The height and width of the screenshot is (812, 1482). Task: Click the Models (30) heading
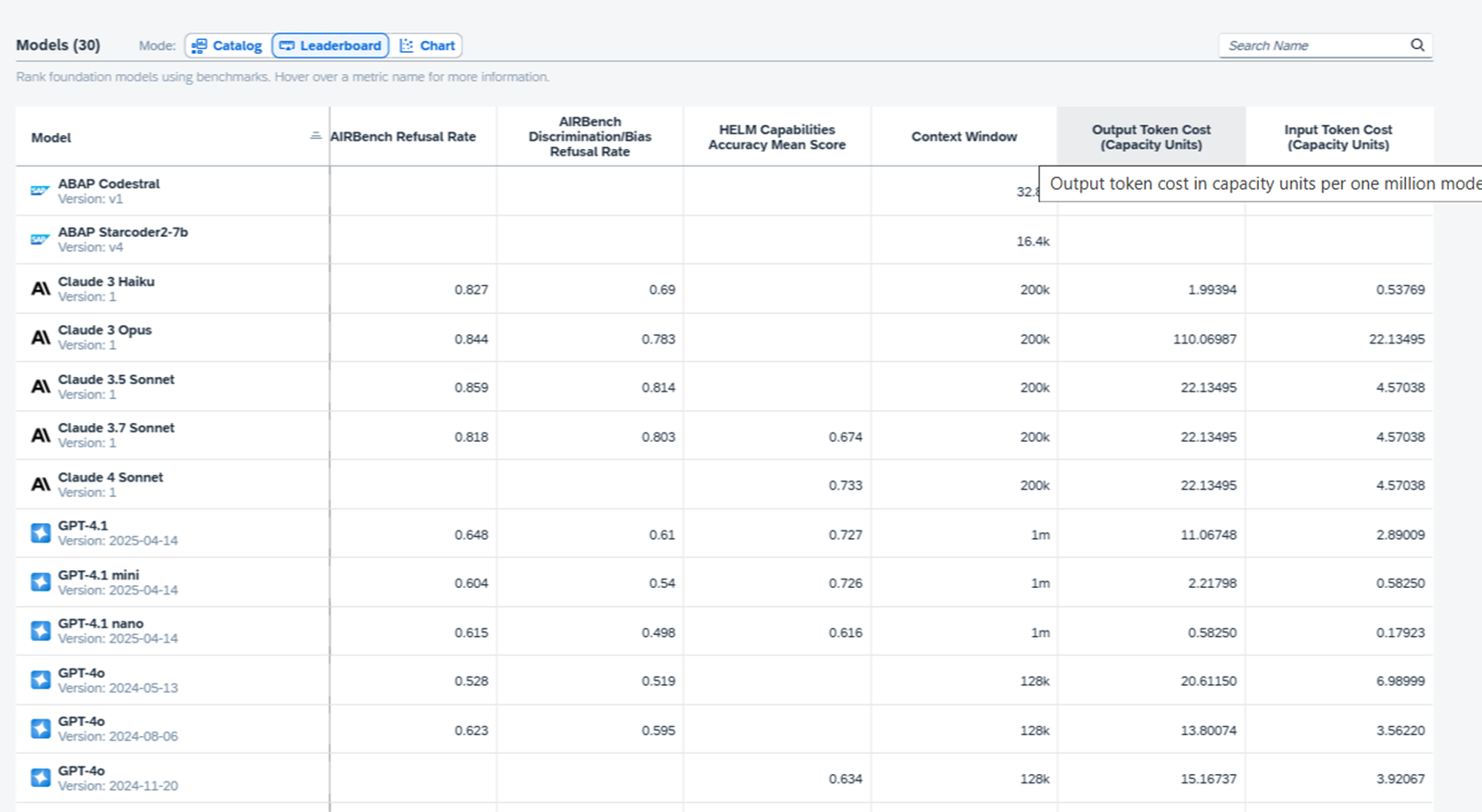pyautogui.click(x=58, y=45)
